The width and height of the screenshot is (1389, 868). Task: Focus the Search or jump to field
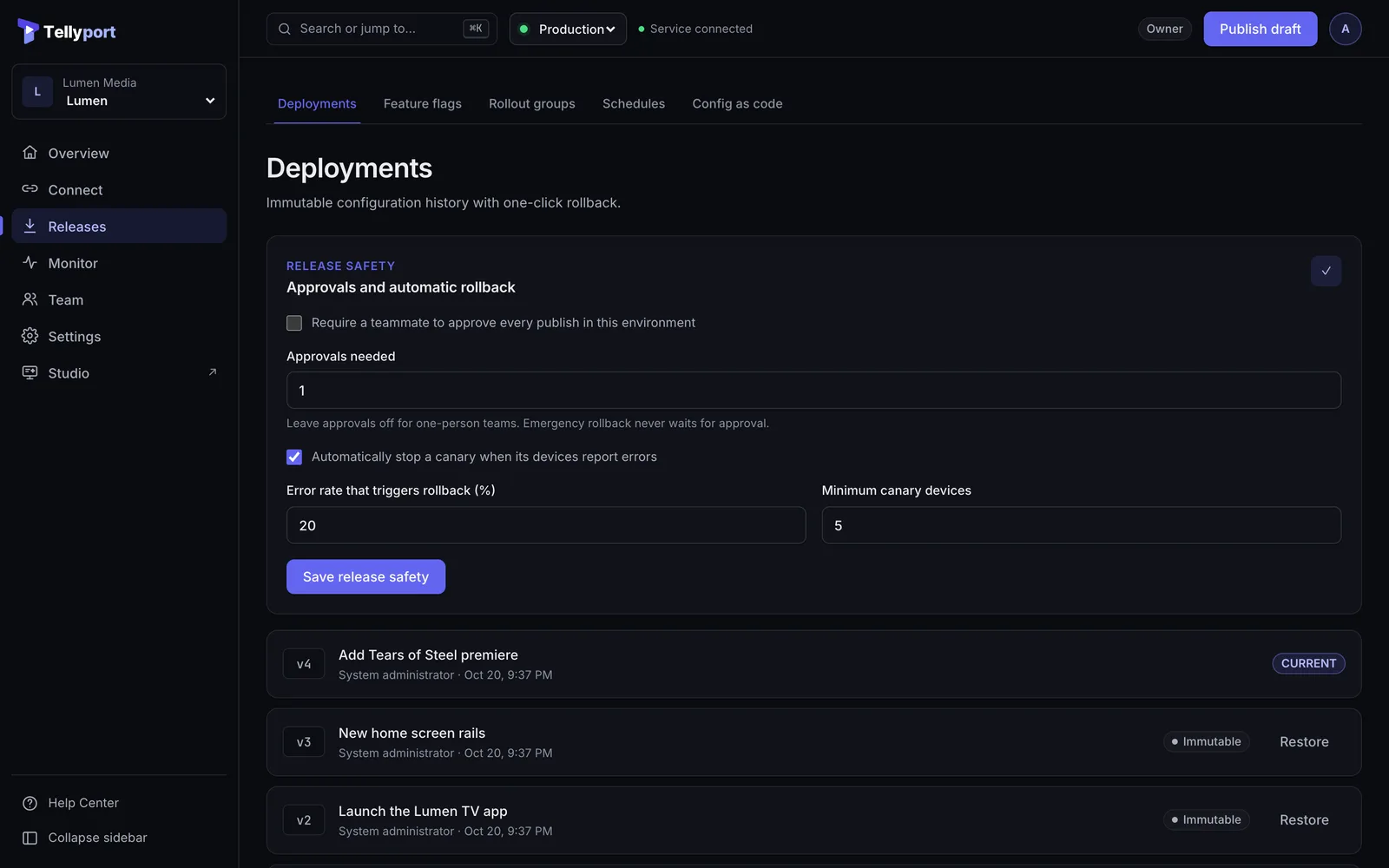pyautogui.click(x=381, y=29)
